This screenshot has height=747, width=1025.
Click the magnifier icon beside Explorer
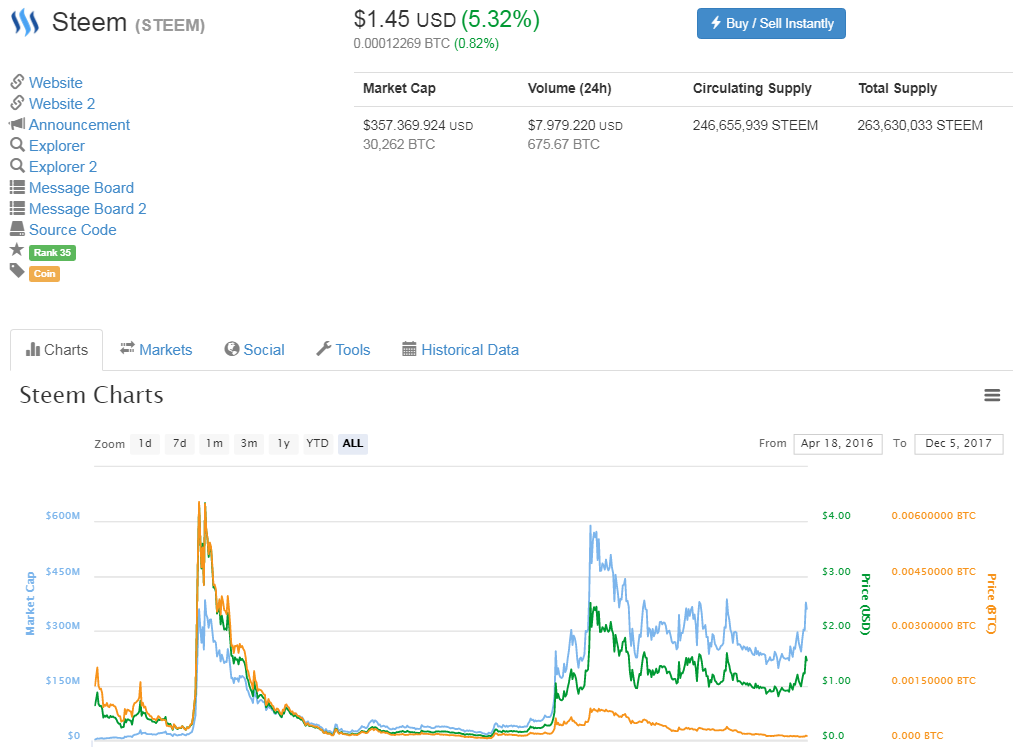17,144
